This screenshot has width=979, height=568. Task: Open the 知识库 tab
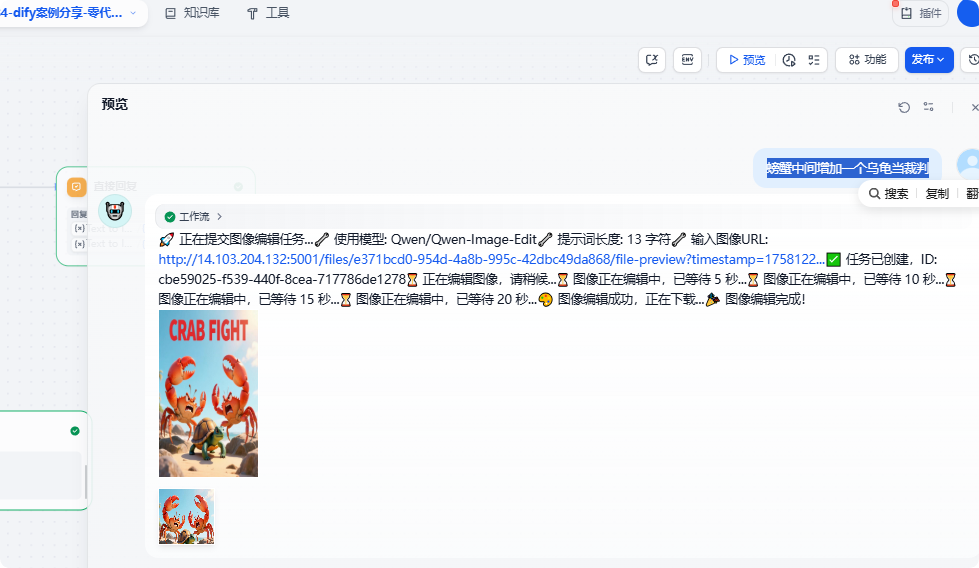click(x=192, y=13)
